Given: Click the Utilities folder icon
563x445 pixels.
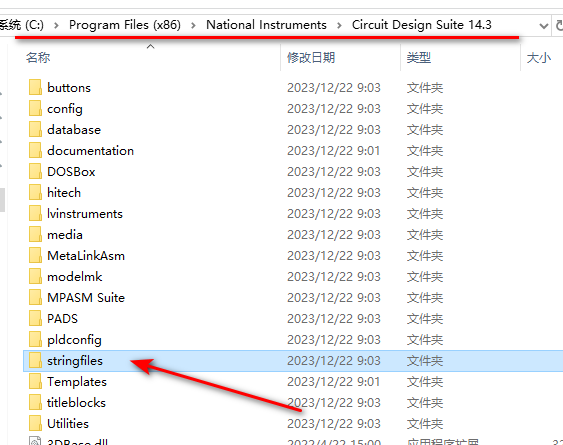Looking at the screenshot, I should click(x=35, y=423).
